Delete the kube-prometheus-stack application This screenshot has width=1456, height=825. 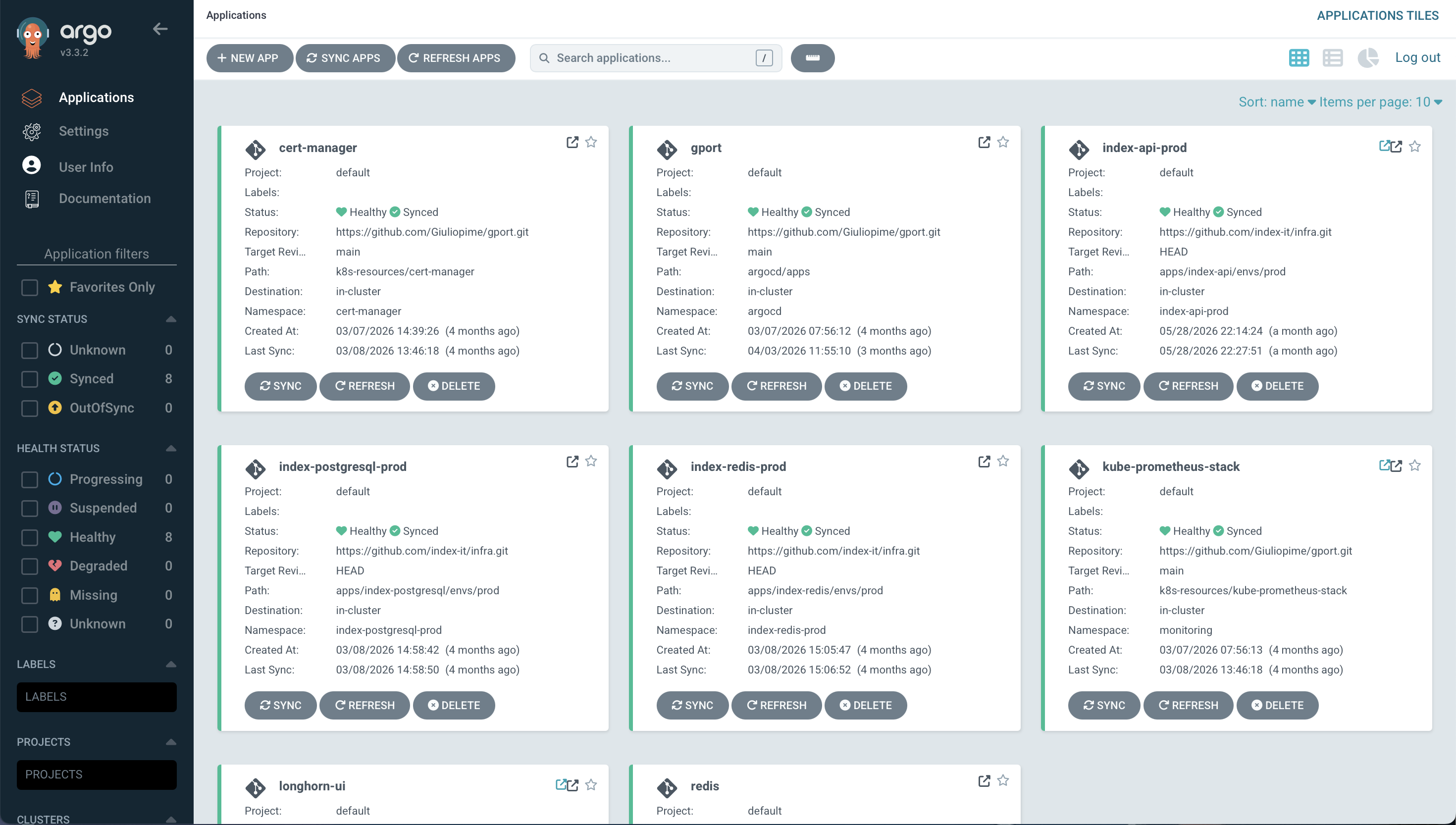tap(1277, 705)
